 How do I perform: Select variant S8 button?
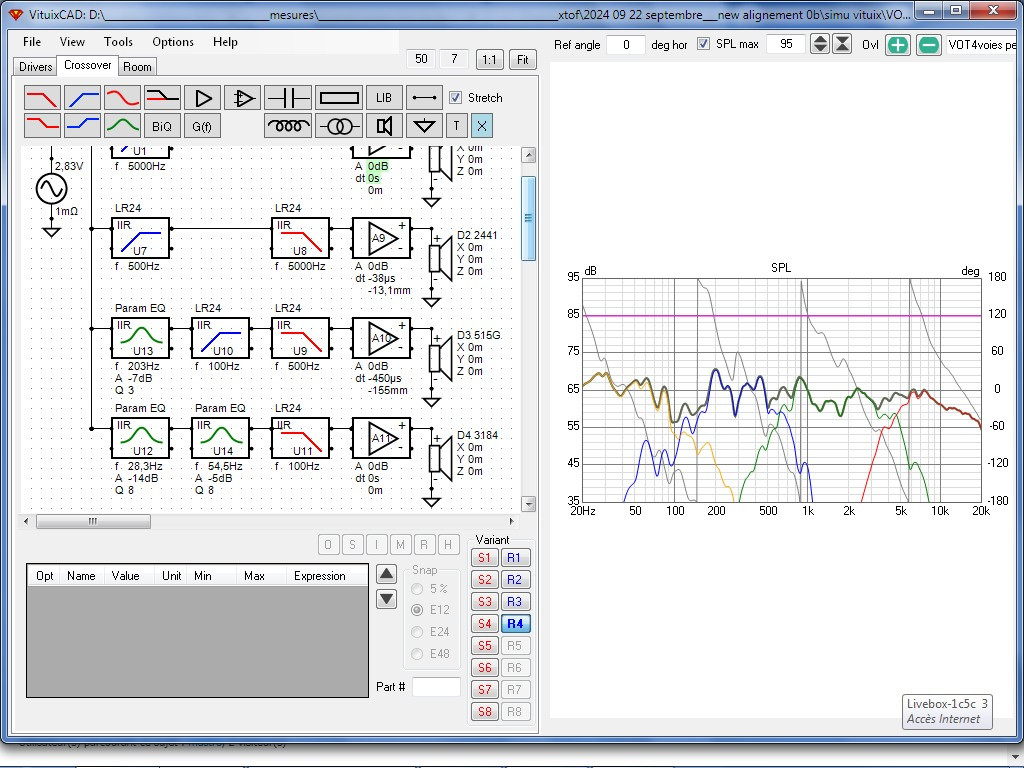point(485,712)
